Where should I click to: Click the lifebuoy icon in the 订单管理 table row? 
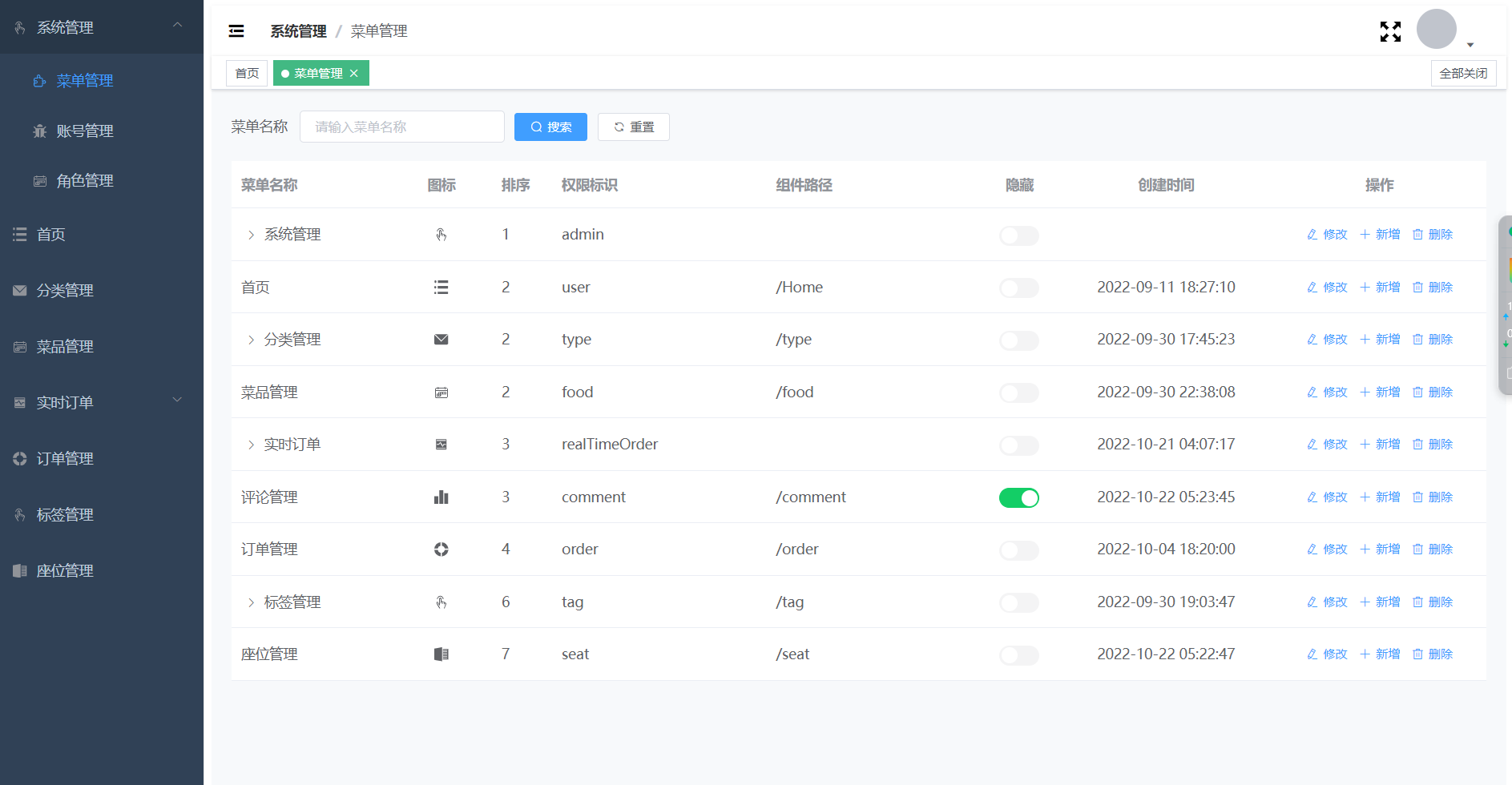441,549
